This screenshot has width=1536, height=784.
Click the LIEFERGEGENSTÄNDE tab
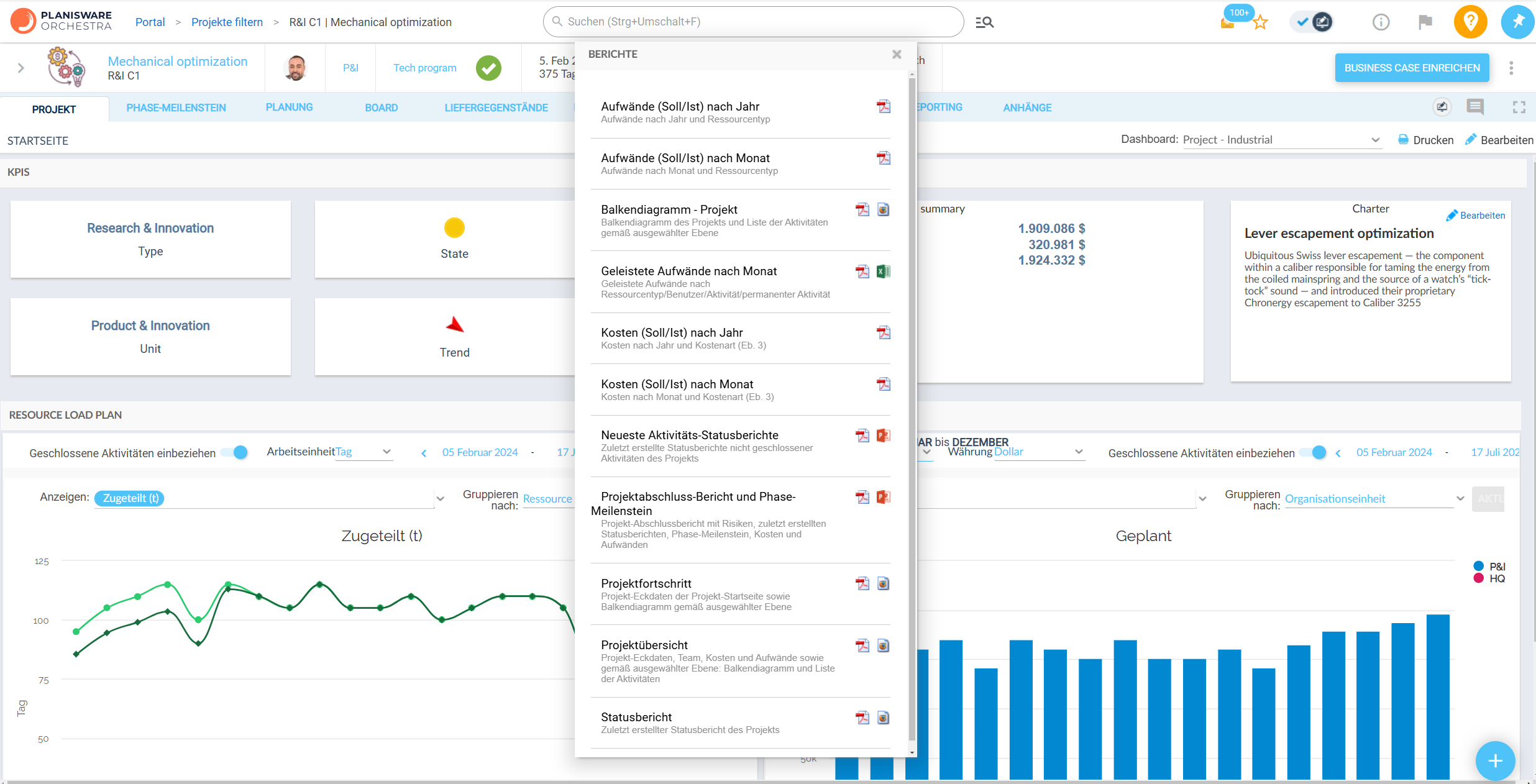(497, 107)
